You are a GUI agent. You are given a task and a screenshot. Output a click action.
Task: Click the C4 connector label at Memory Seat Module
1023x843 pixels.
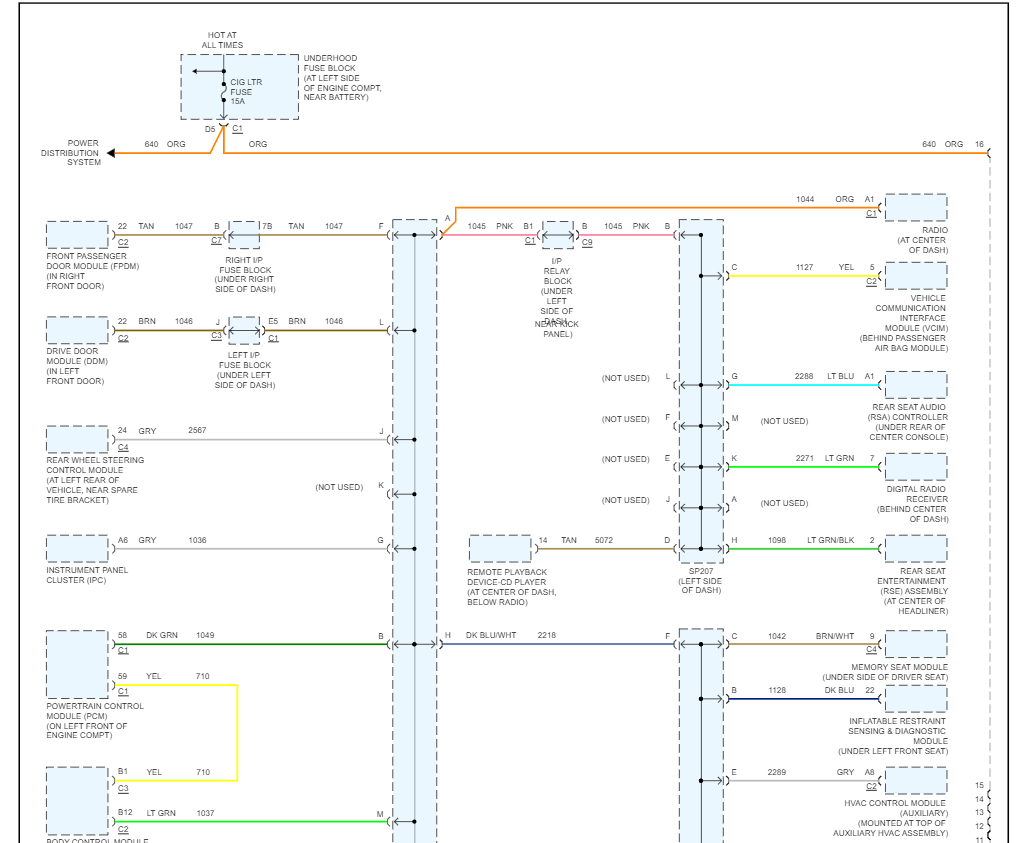[871, 650]
